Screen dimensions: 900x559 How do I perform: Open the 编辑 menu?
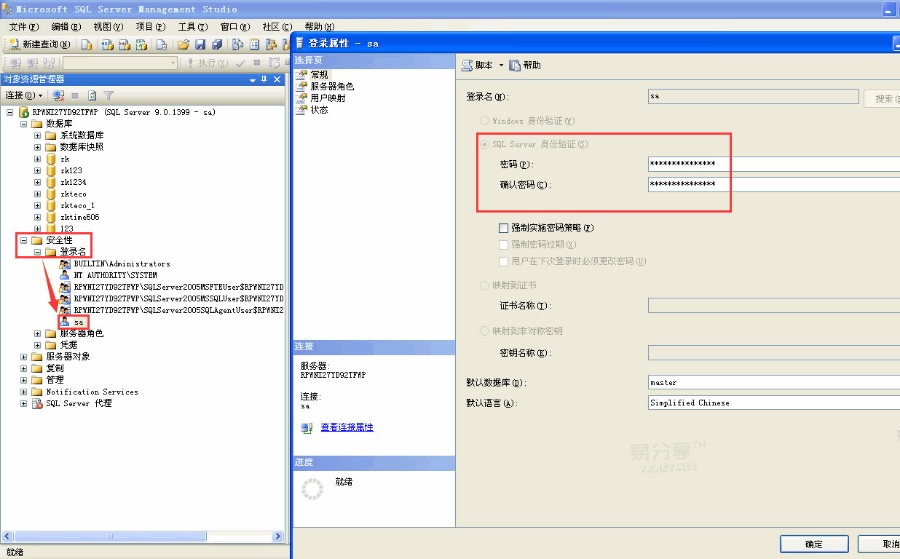pyautogui.click(x=66, y=26)
